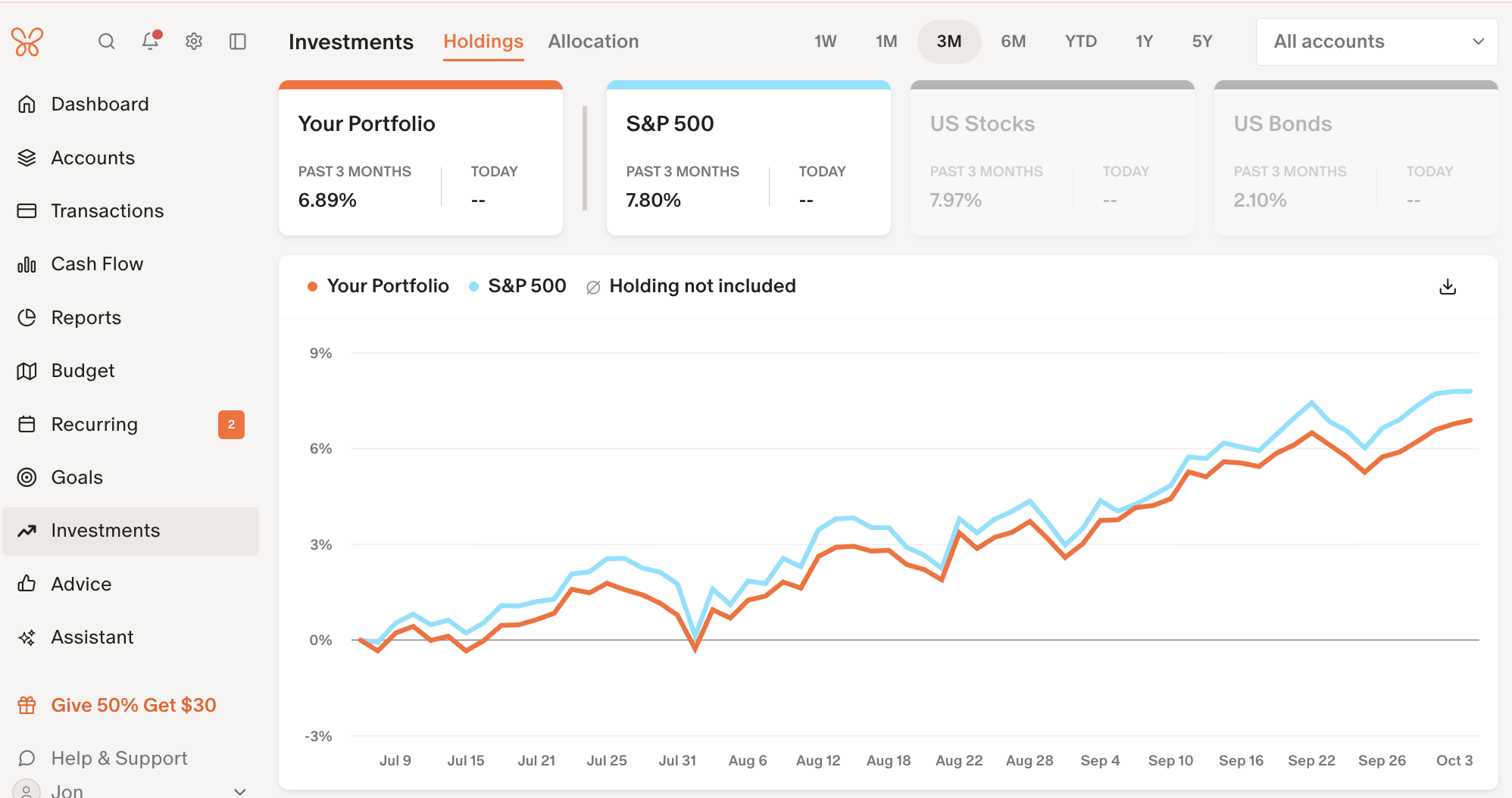
Task: Switch to the Holdings tab
Action: point(483,42)
